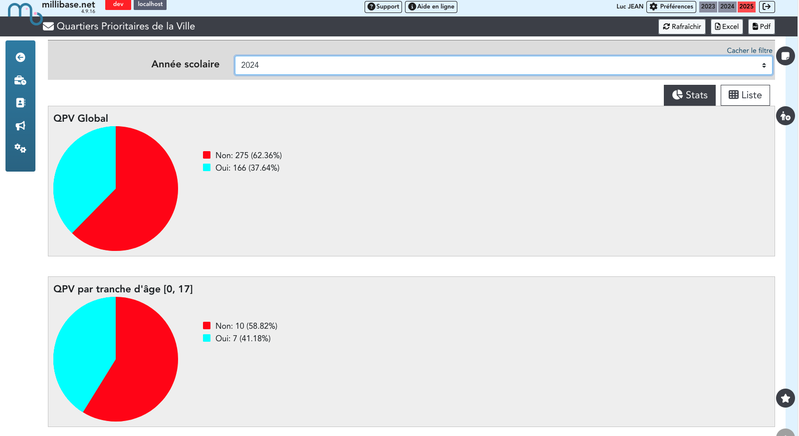
Task: Click the logout icon at top right
Action: click(x=767, y=7)
